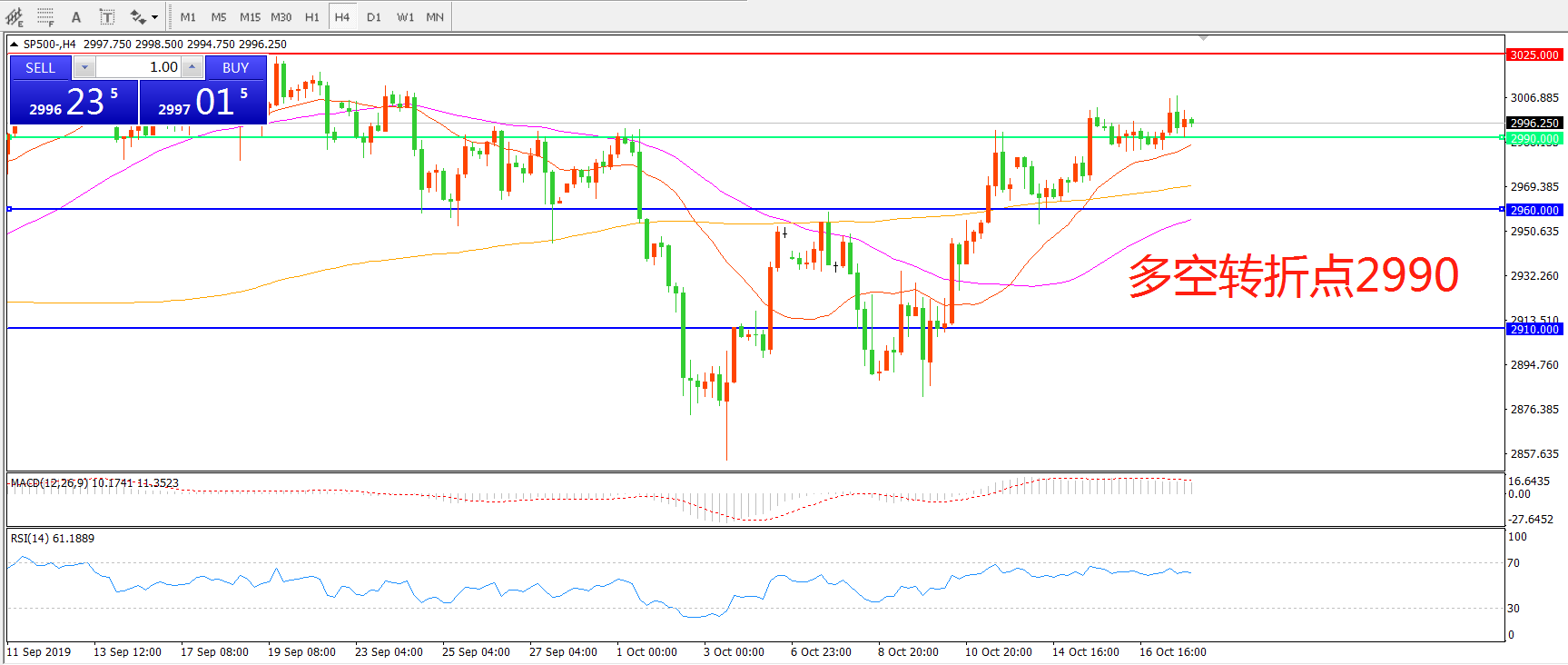Increase the trade volume with up arrow
Image resolution: width=1568 pixels, height=665 pixels.
tap(192, 67)
